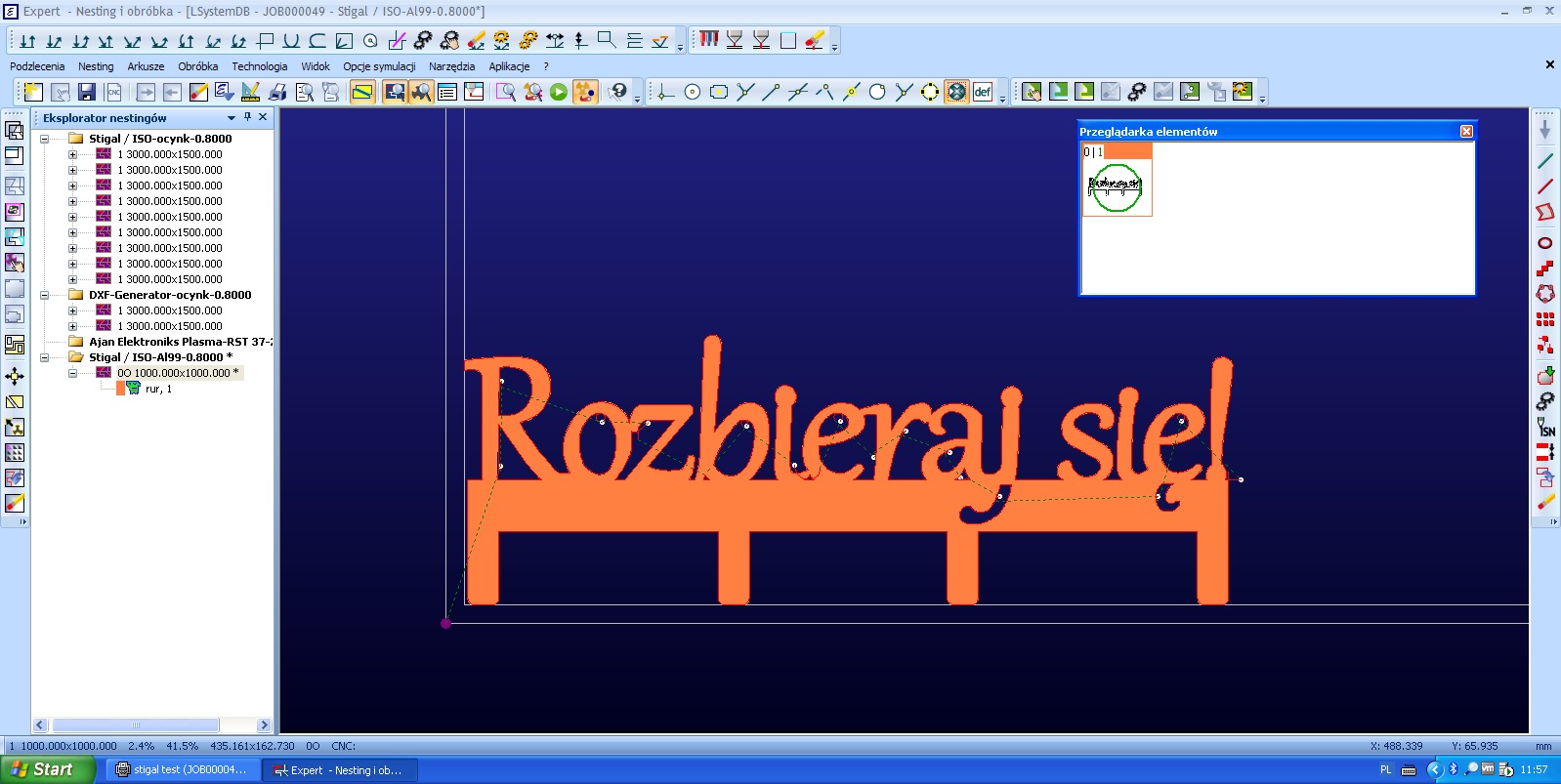The image size is (1561, 784).
Task: Click the list view icon
Action: [447, 92]
